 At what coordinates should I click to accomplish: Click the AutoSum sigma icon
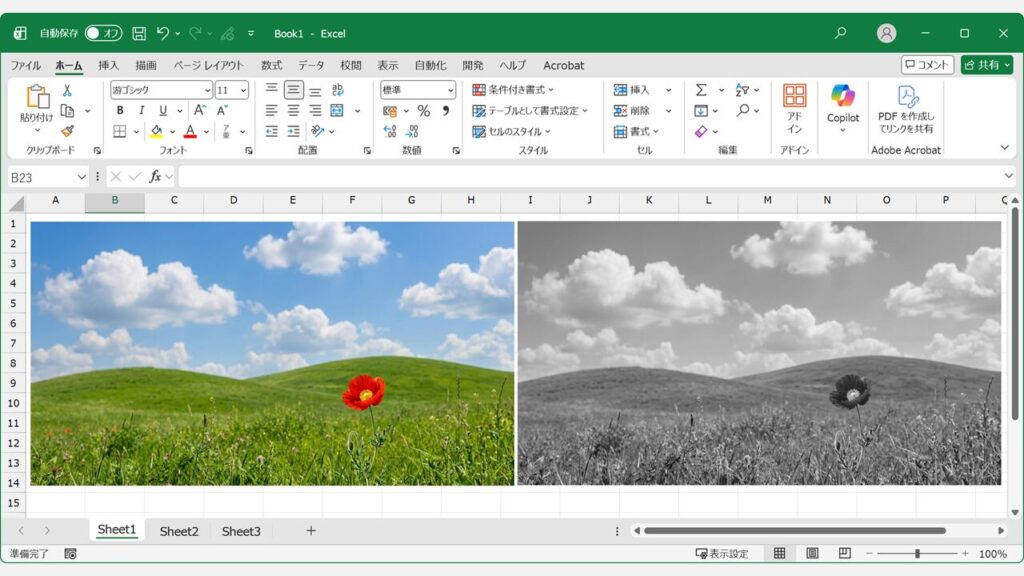click(x=700, y=89)
